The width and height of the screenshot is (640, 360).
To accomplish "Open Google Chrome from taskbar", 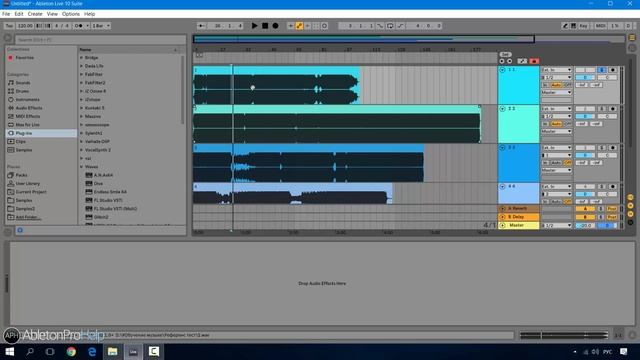I will click(x=71, y=351).
